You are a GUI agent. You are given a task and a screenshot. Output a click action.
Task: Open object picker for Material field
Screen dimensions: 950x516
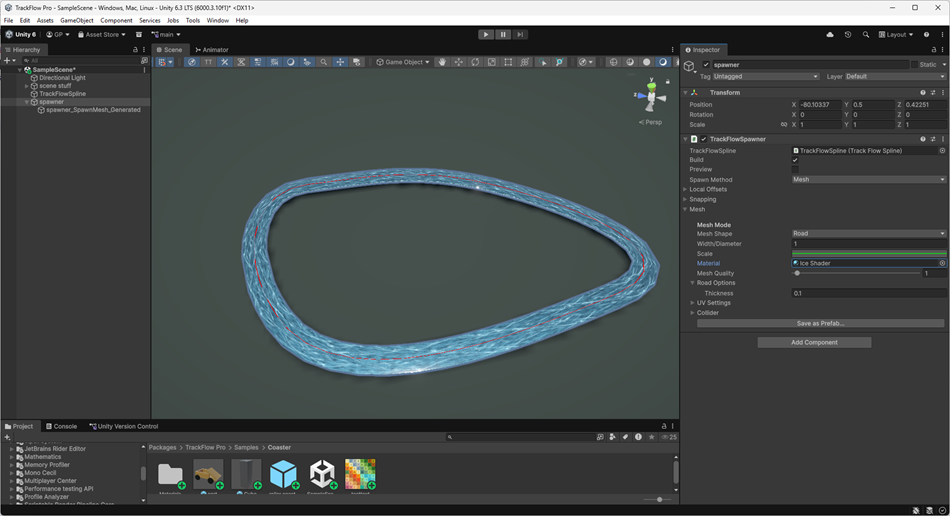942,263
